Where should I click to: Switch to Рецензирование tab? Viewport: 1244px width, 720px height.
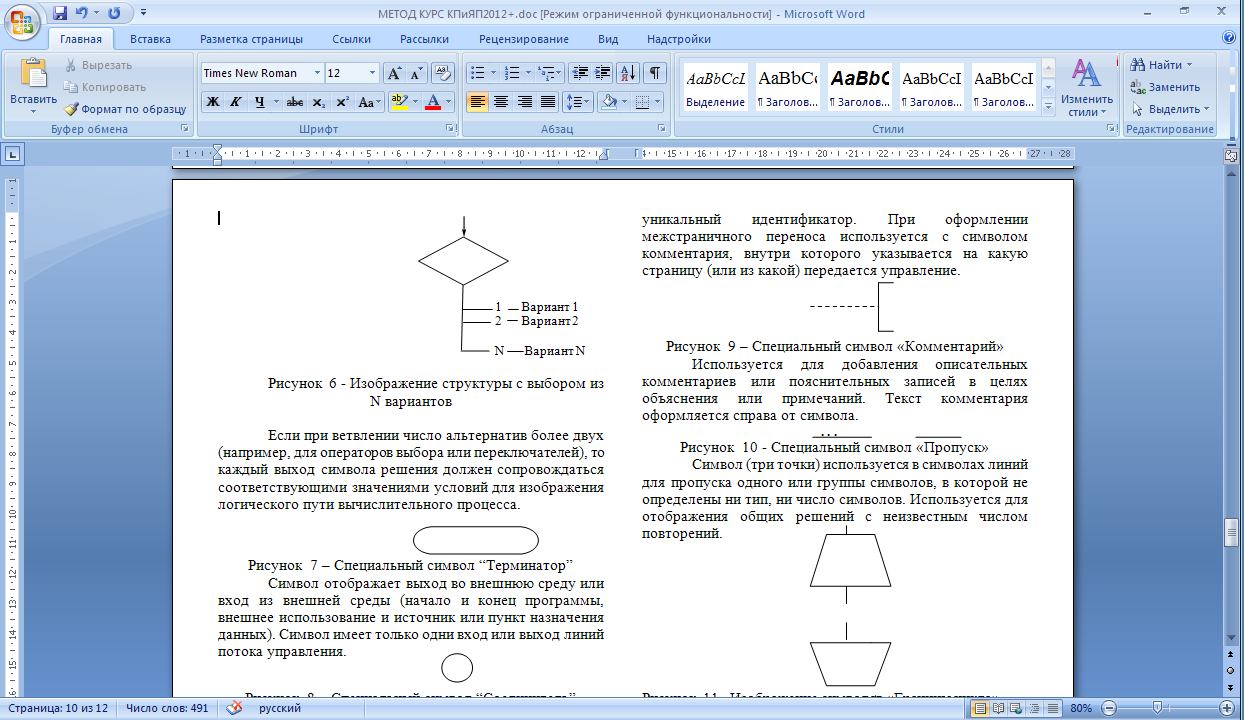[x=523, y=39]
